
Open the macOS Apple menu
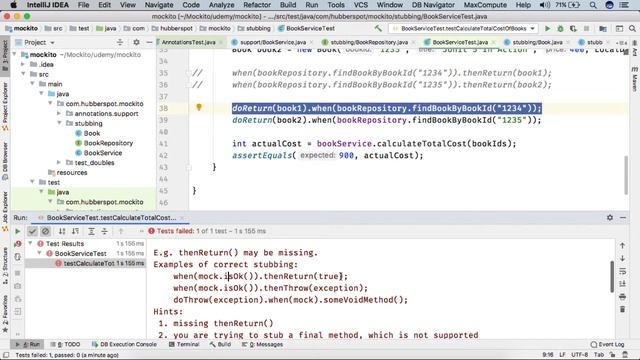pos(13,5)
